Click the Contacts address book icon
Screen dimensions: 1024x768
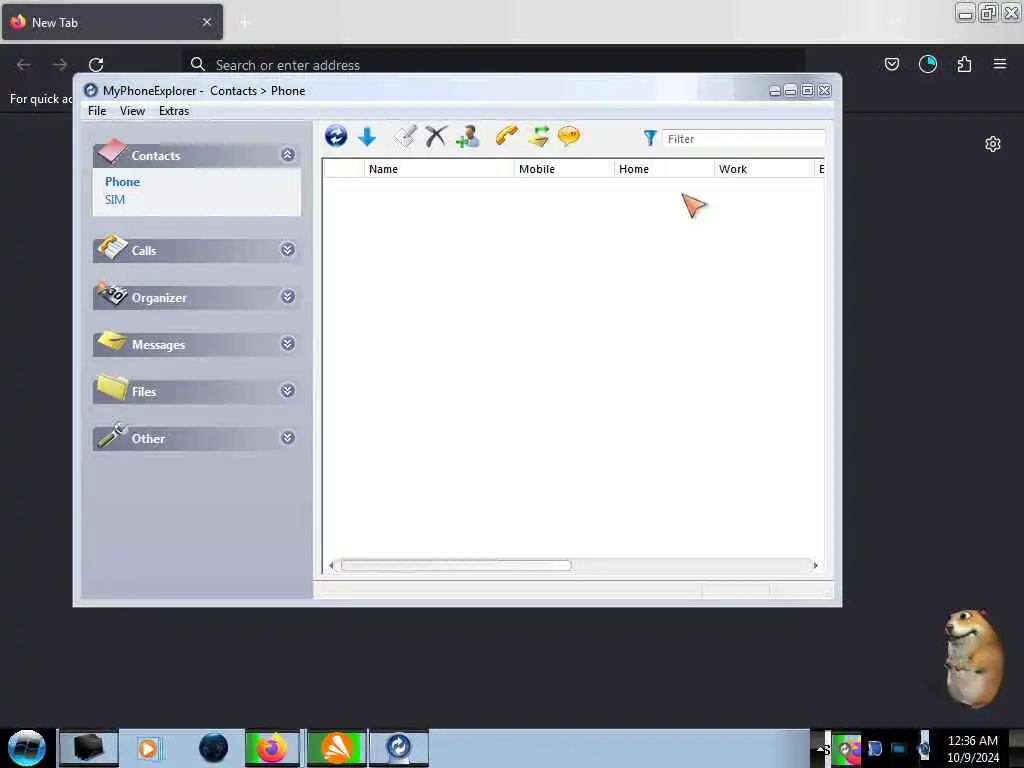pos(111,151)
